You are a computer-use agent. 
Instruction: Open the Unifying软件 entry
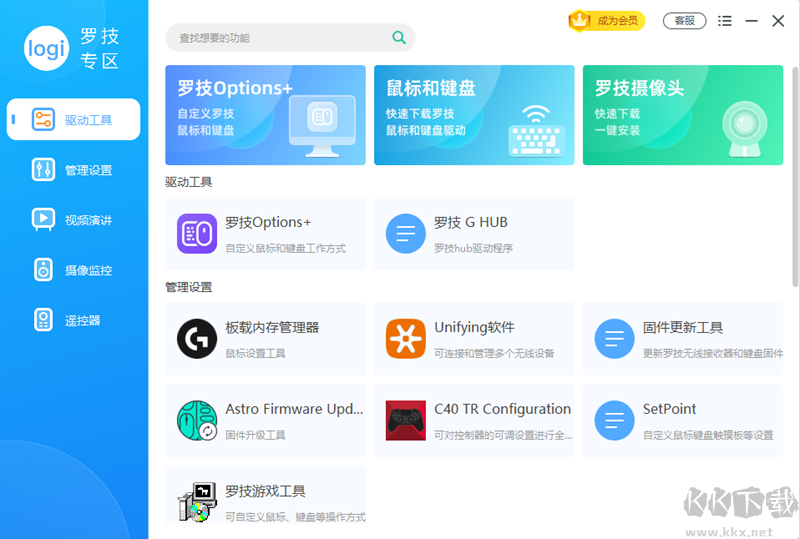[x=474, y=339]
